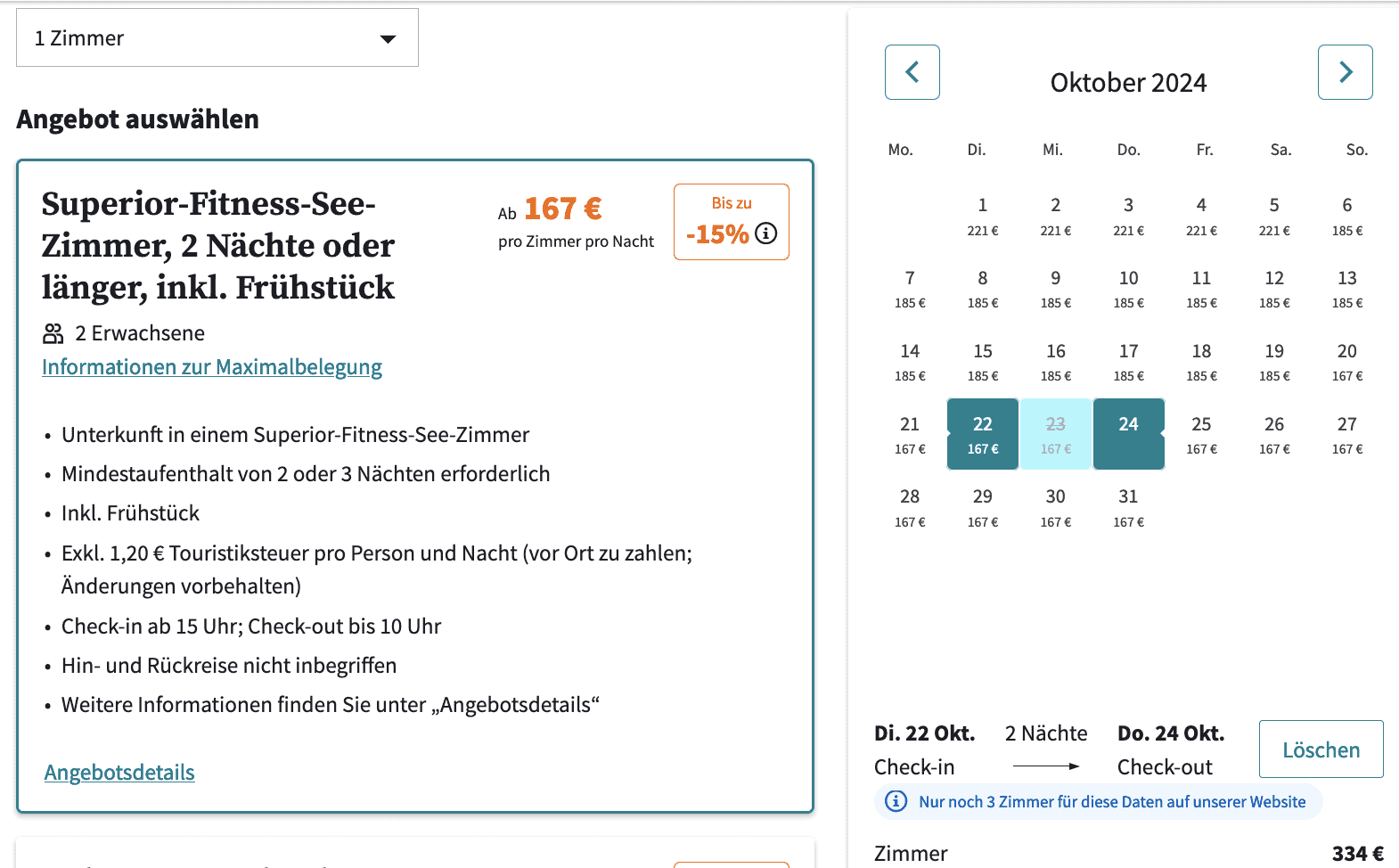
Task: Click the Bis zu -15% discount badge
Action: pyautogui.click(x=732, y=222)
